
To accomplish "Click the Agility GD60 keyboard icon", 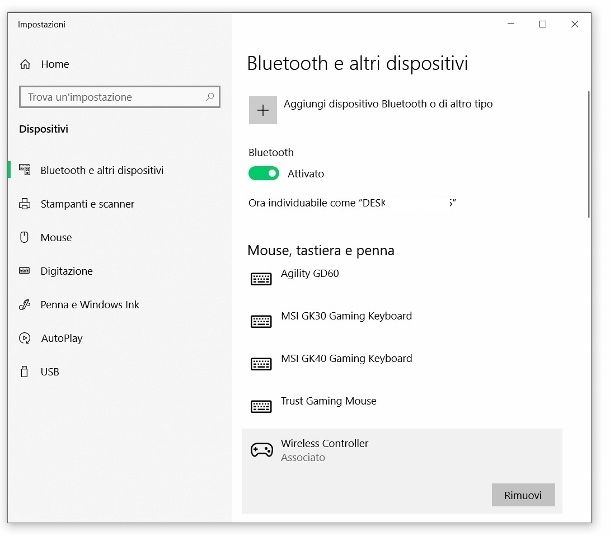I will click(261, 279).
